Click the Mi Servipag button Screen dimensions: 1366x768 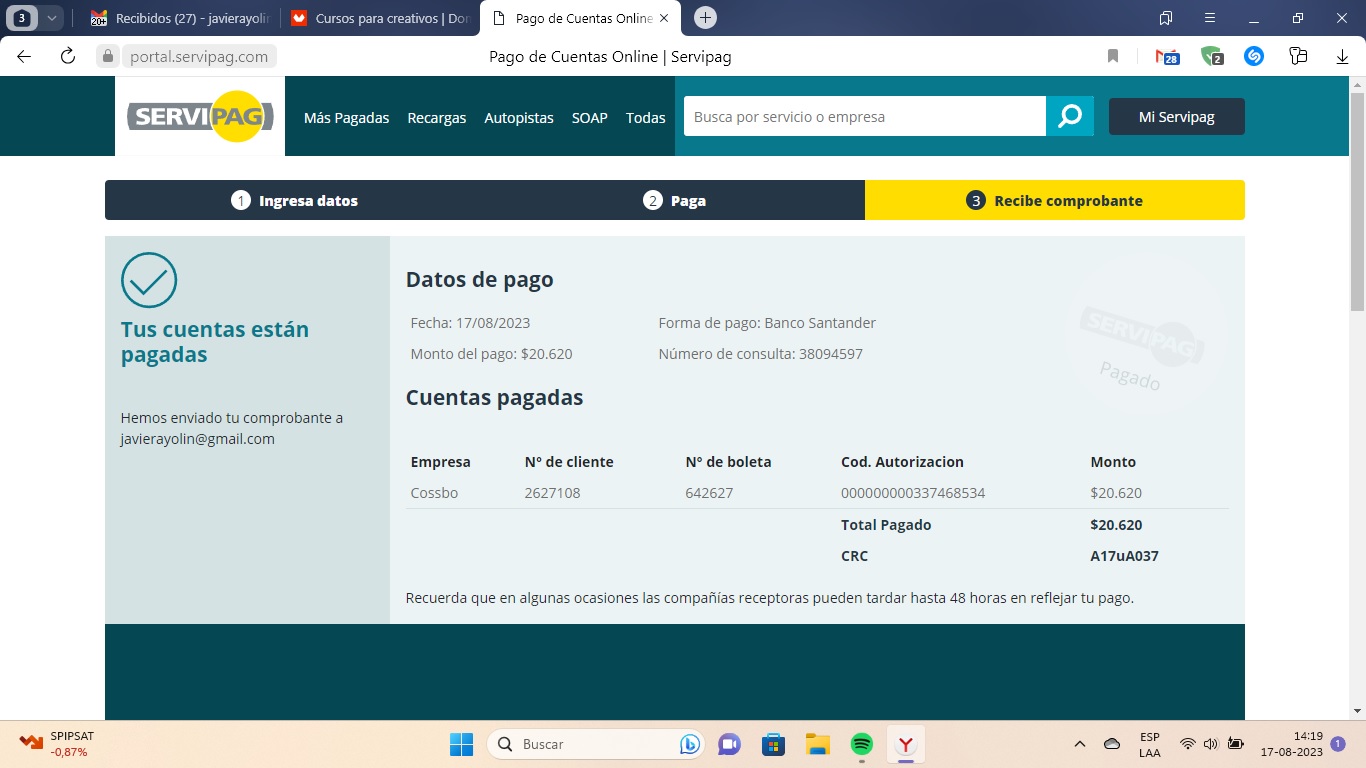tap(1177, 116)
